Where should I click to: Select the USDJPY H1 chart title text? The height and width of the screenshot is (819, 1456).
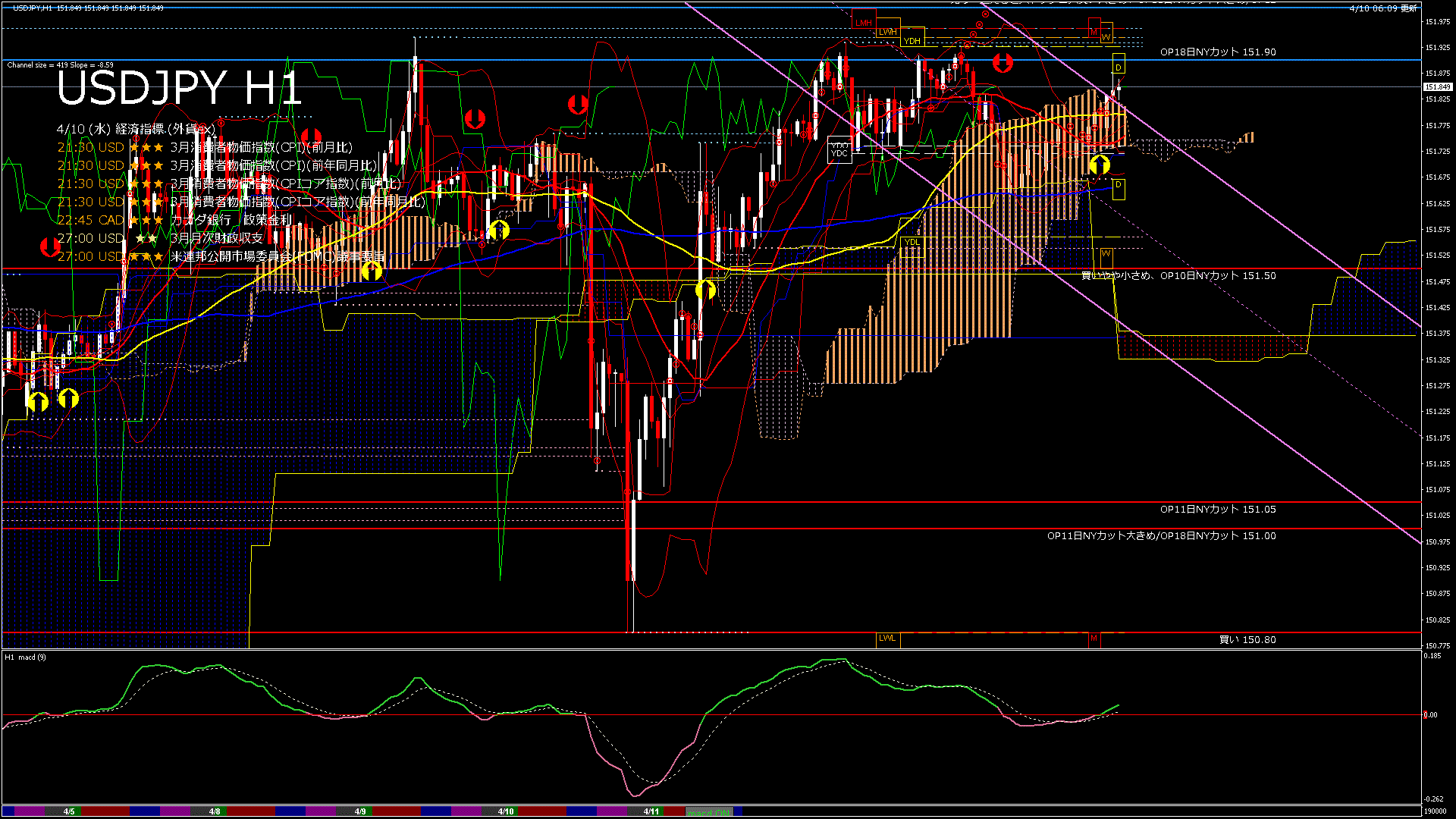(179, 89)
